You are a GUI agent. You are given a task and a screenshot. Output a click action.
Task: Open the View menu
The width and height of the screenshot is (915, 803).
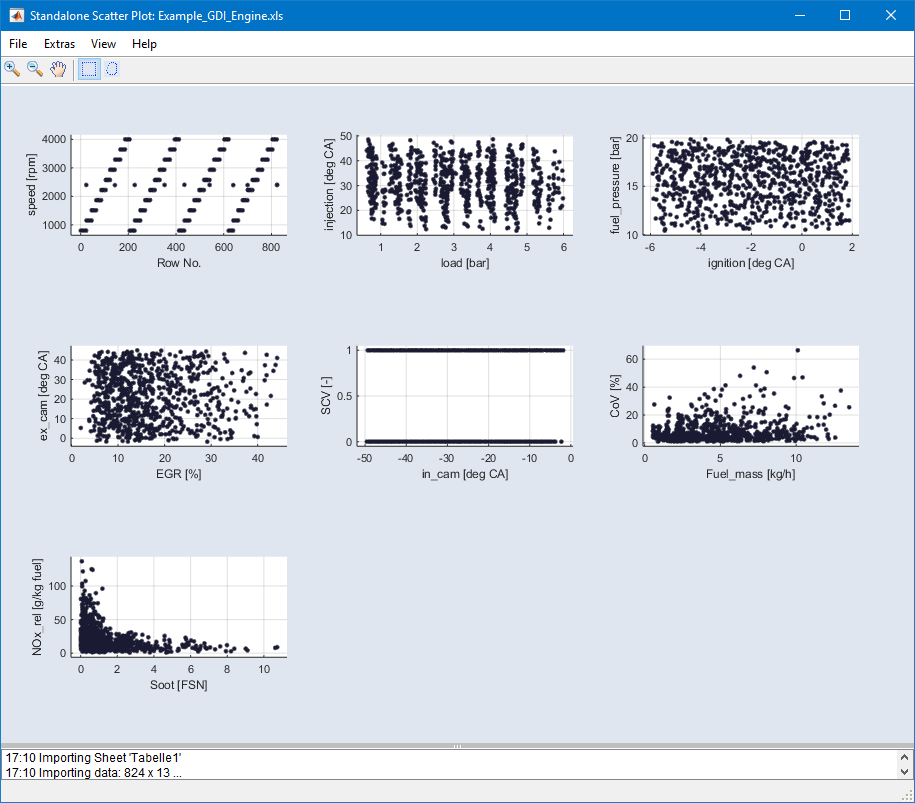(103, 44)
